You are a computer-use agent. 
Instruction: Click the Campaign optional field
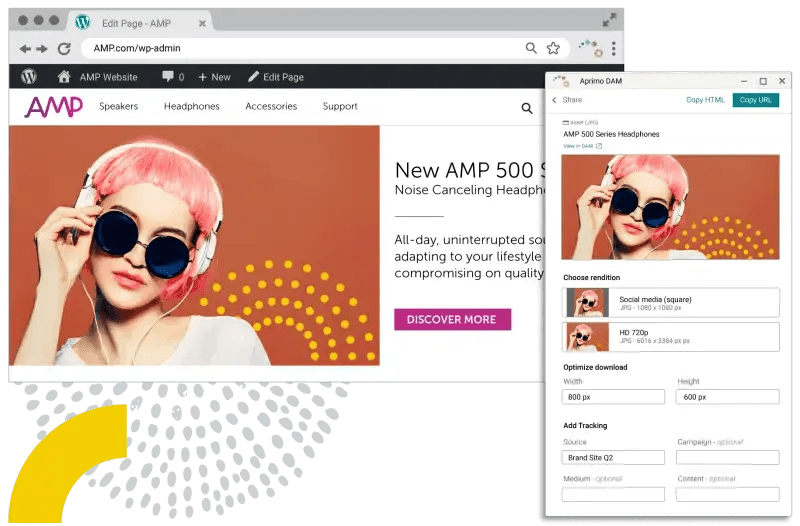coord(728,458)
